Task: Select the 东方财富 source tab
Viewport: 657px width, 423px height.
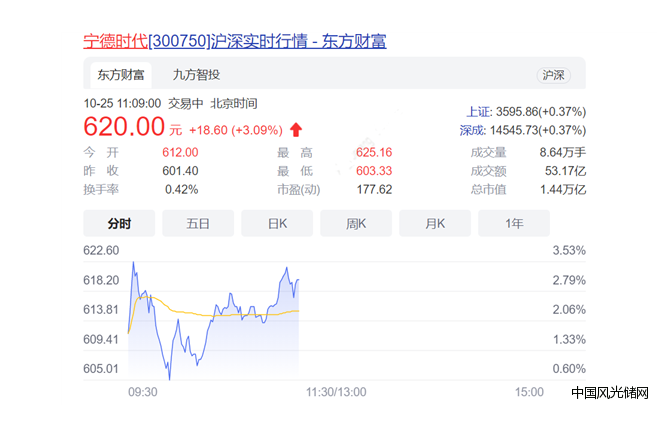Action: click(x=121, y=75)
